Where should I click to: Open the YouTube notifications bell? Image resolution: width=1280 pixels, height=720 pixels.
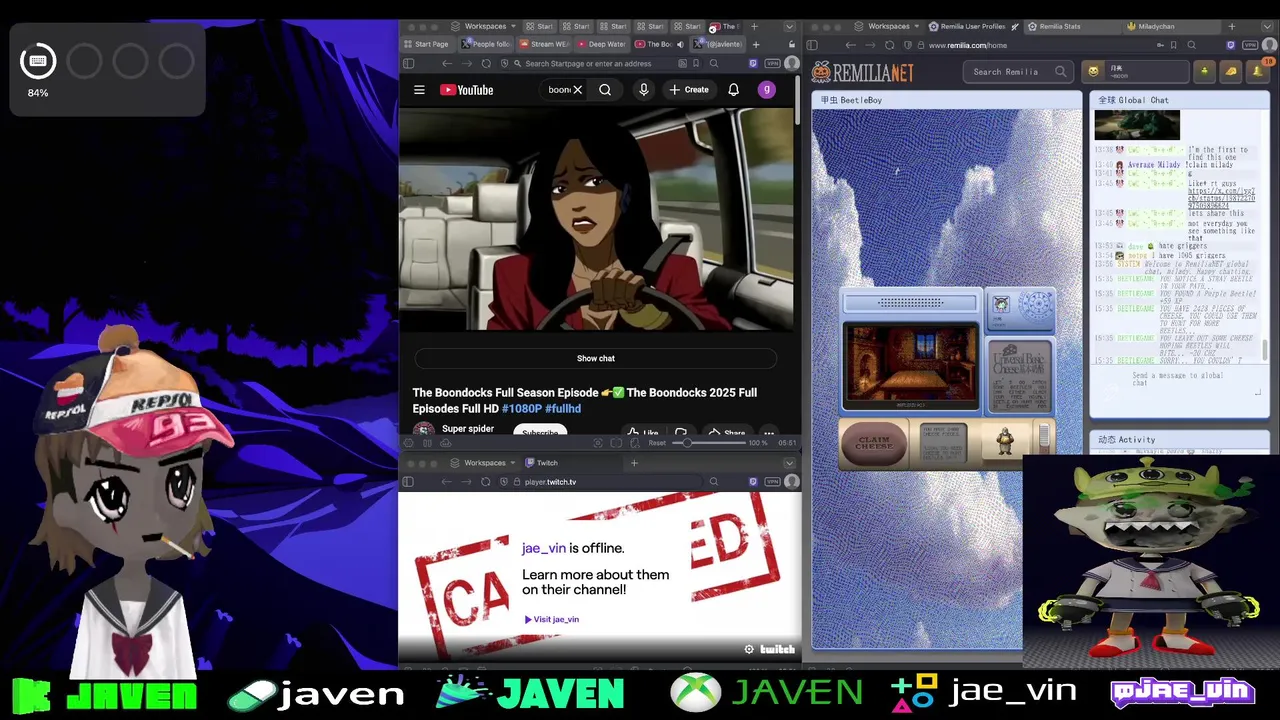pos(733,90)
